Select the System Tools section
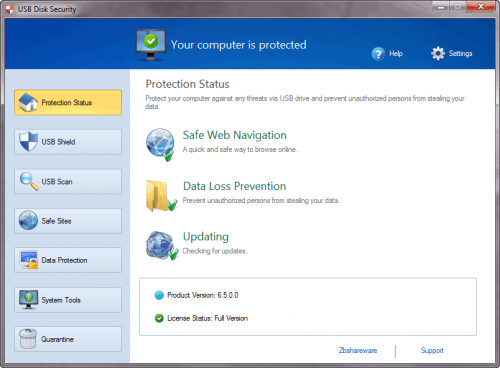The height and width of the screenshot is (368, 500). [68, 300]
